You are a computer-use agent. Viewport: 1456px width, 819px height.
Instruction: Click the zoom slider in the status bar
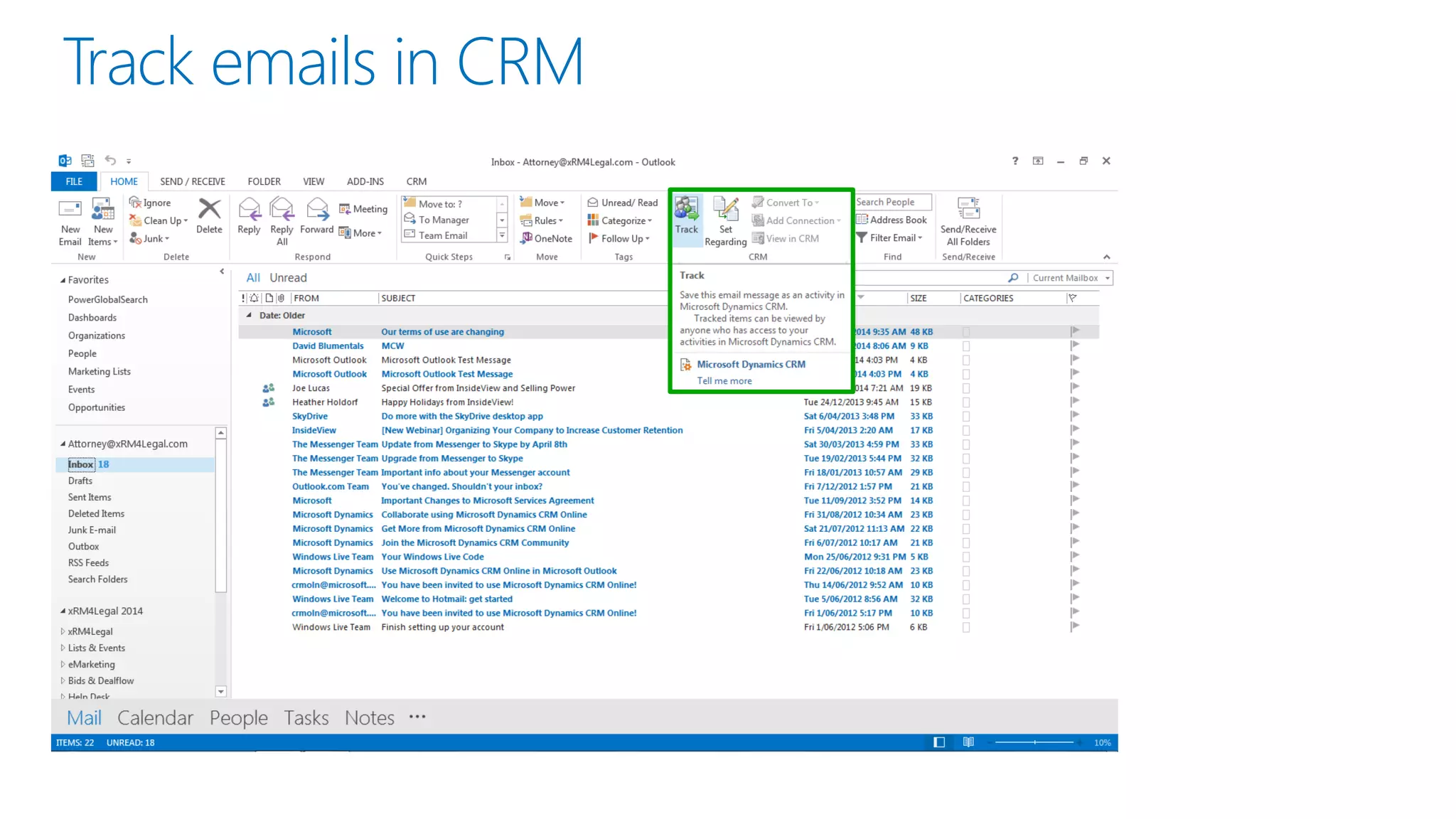(1034, 742)
